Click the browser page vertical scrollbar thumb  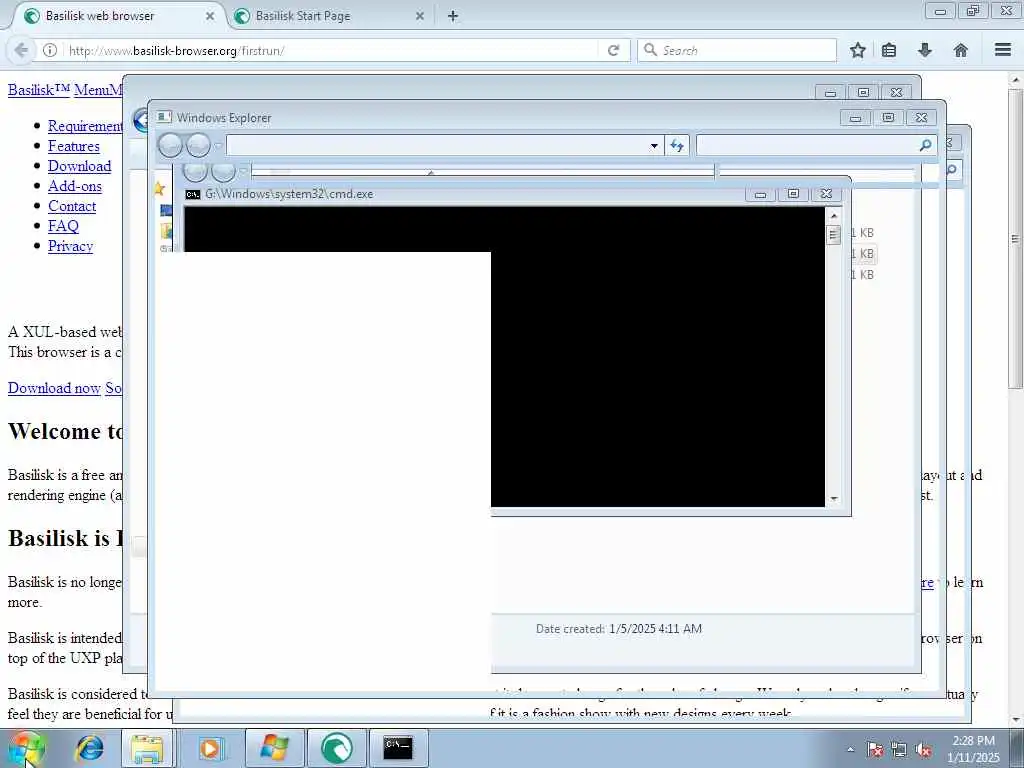tap(1015, 238)
